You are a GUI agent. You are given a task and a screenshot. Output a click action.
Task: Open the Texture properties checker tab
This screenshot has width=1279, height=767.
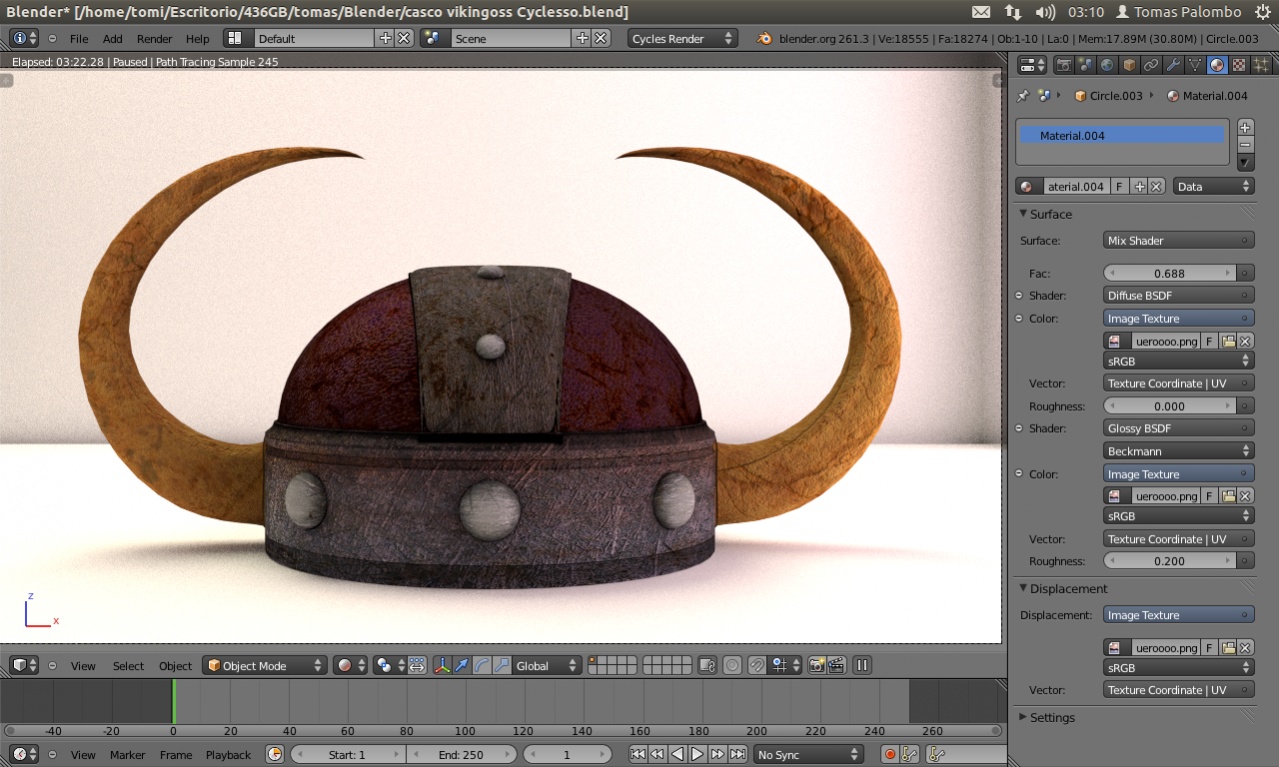point(1239,65)
